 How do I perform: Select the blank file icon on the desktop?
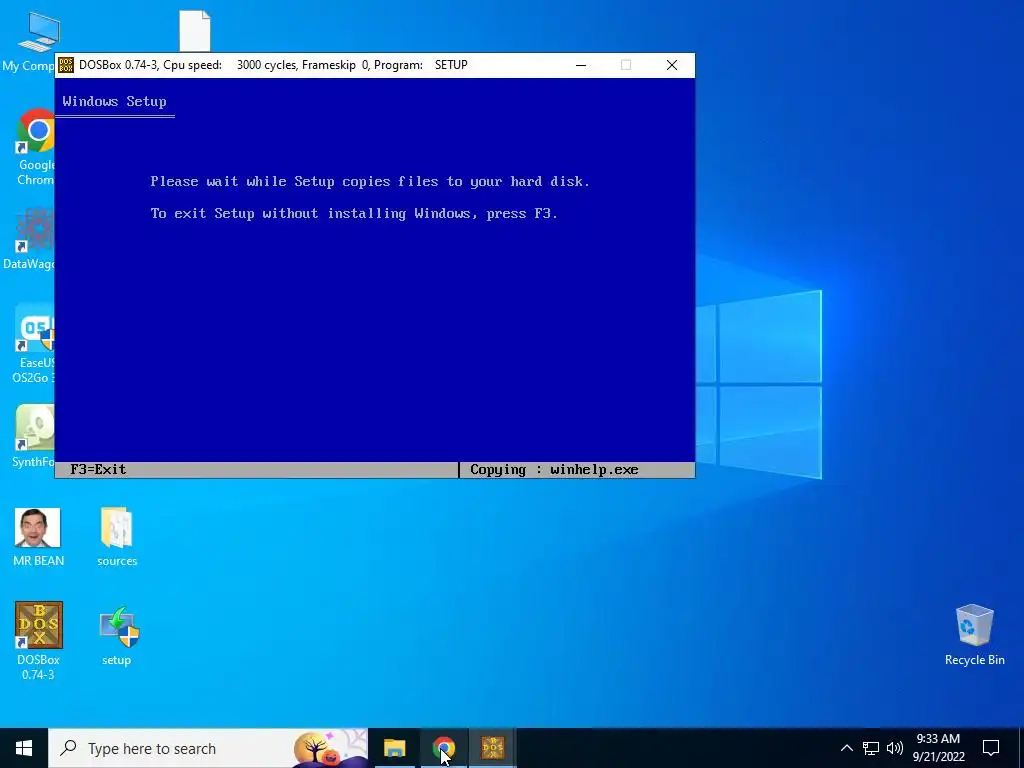click(195, 31)
